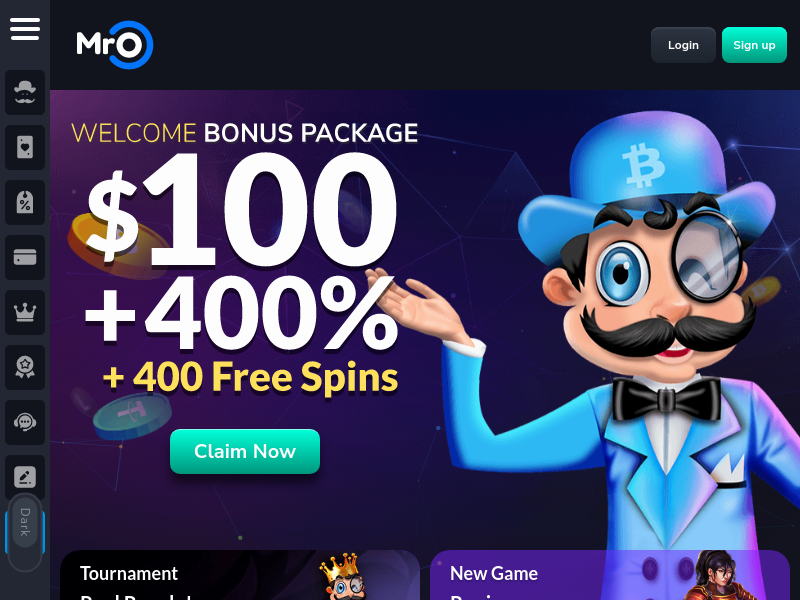Click the MrO logo

(115, 45)
